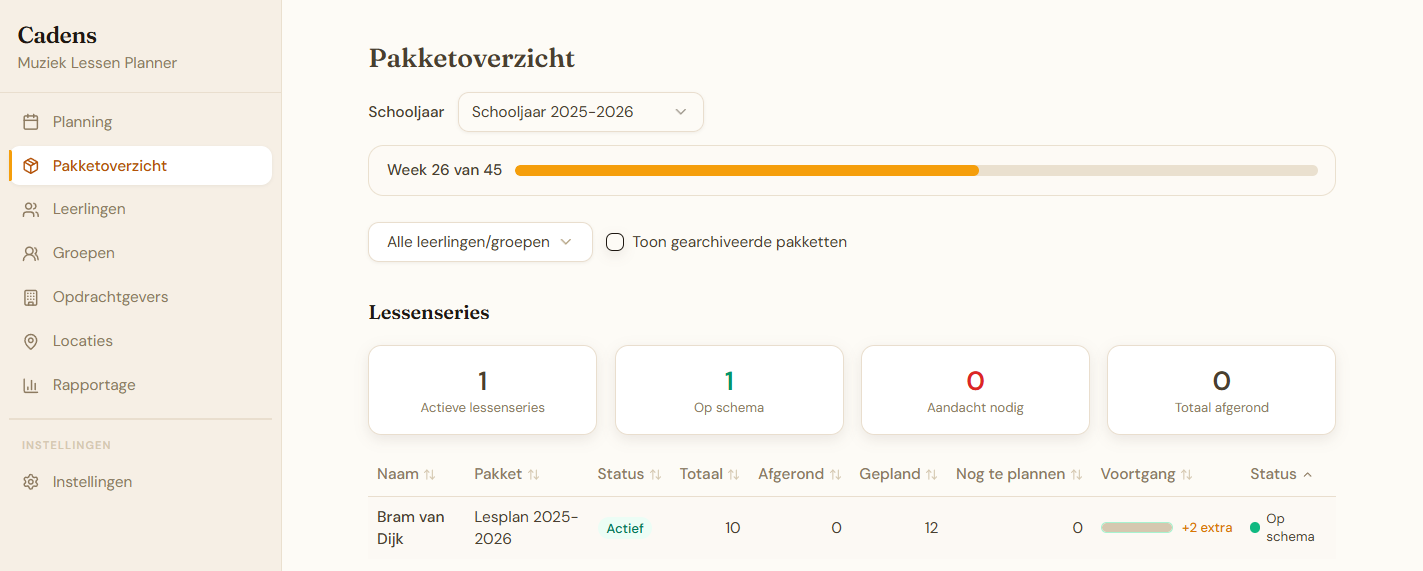This screenshot has width=1423, height=571.
Task: Click the Actief status badge
Action: 625,528
